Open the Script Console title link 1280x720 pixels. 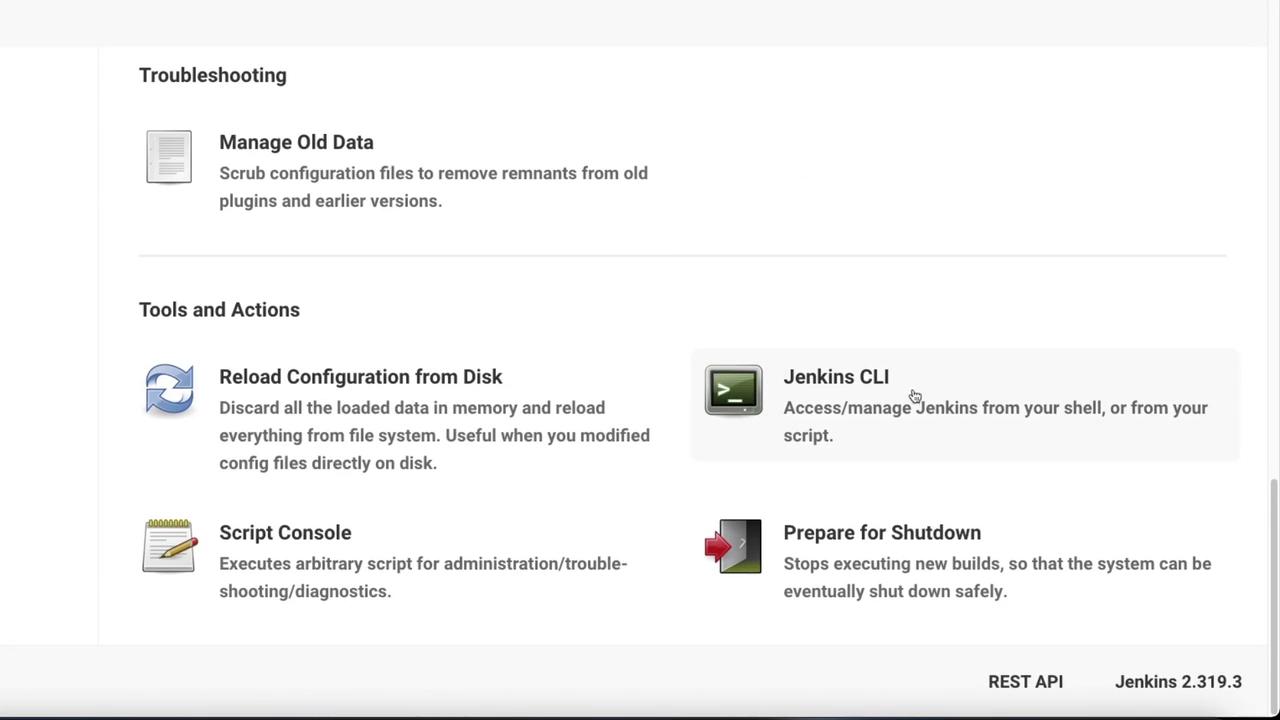pyautogui.click(x=285, y=533)
